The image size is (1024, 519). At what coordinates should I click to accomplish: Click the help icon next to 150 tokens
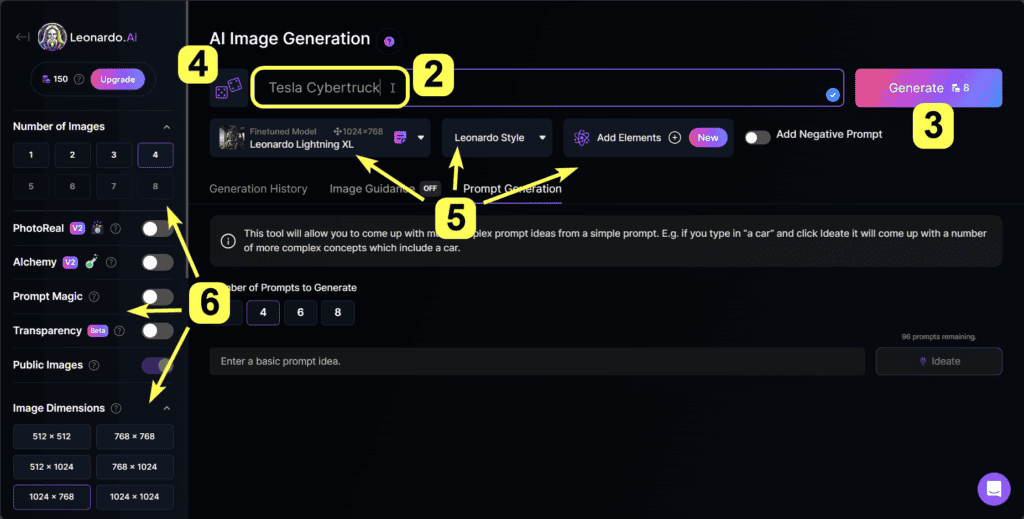[79, 79]
